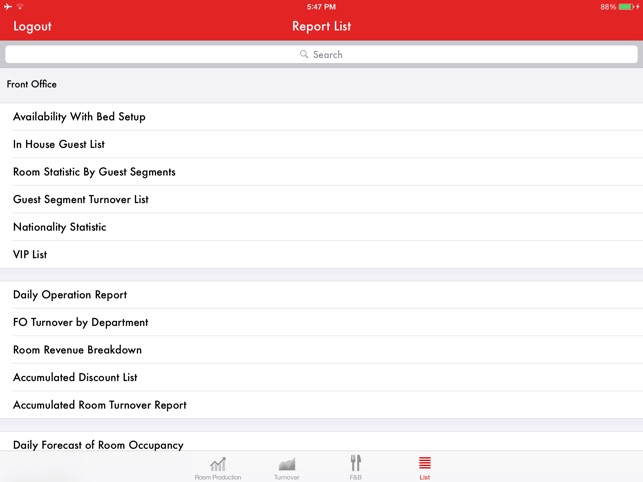Select the List tab icon

(424, 463)
